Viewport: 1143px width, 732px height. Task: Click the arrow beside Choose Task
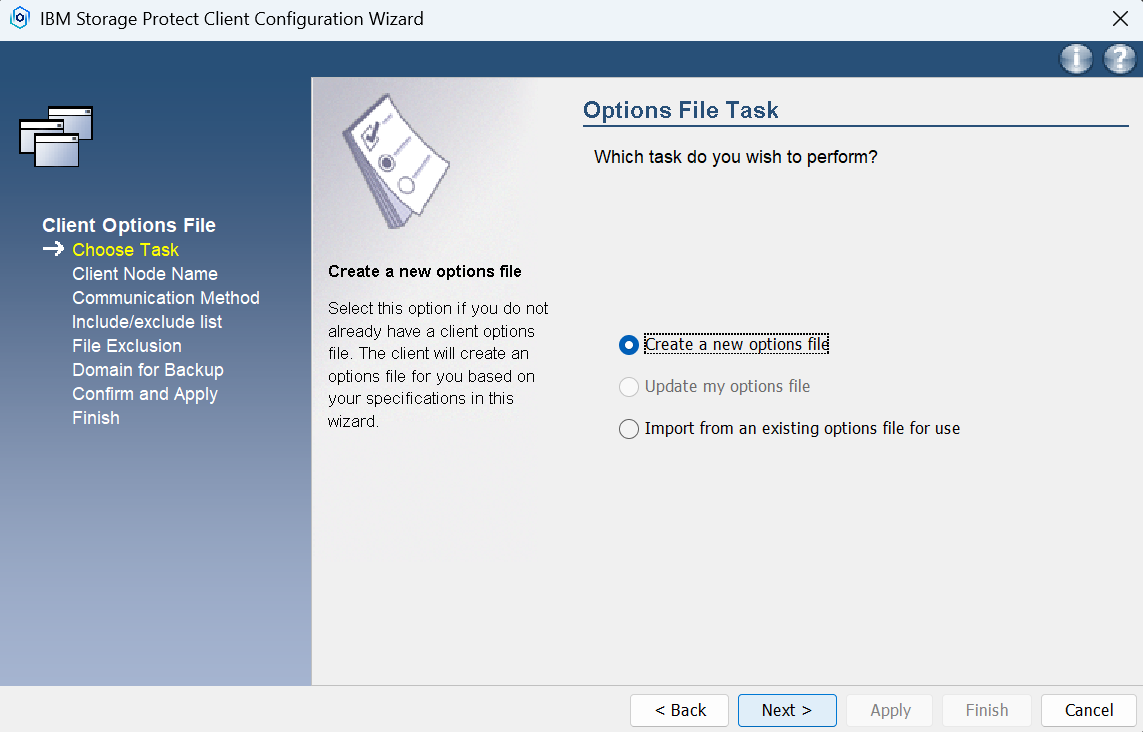pyautogui.click(x=53, y=250)
